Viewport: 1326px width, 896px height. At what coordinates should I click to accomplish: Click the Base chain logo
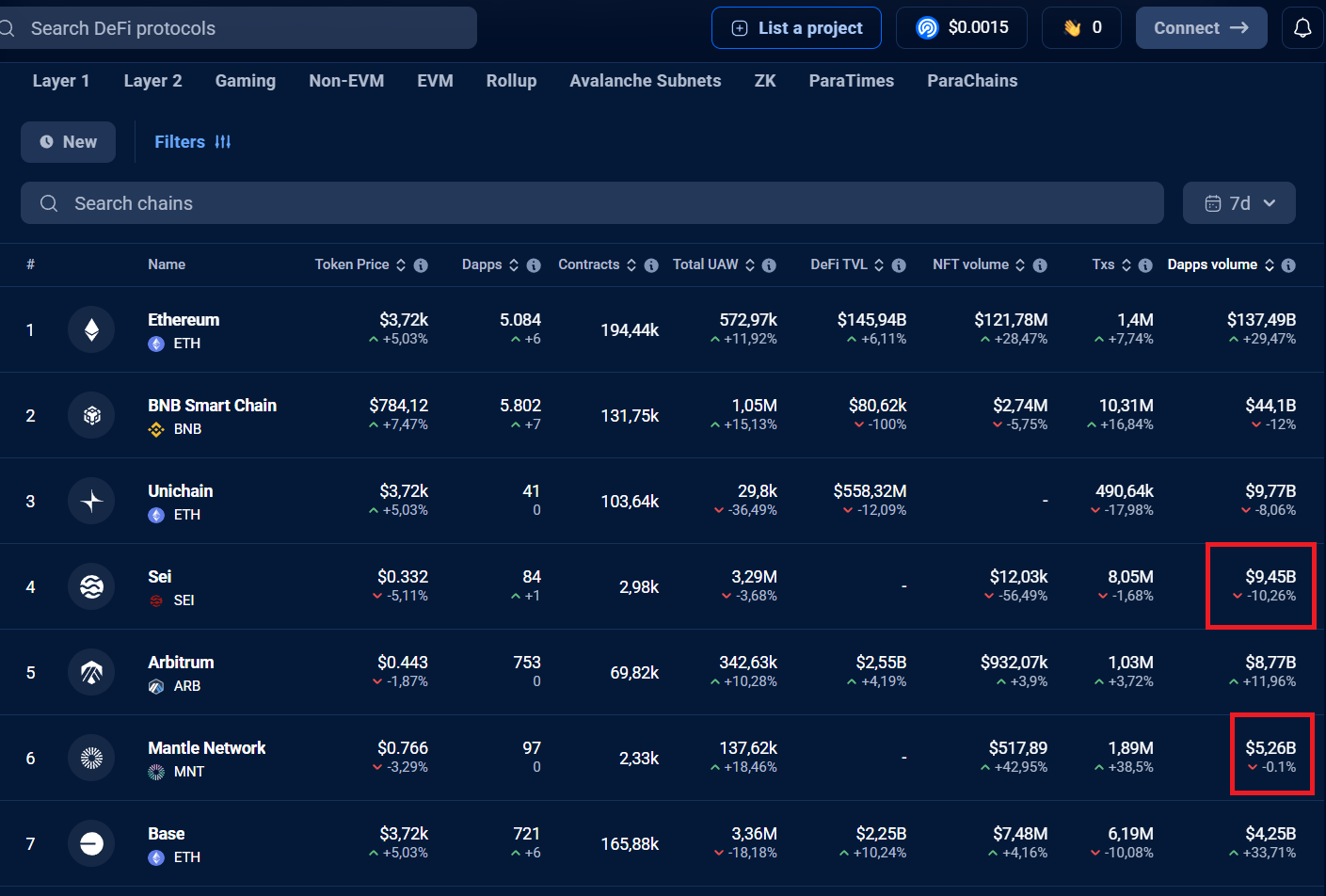tap(91, 843)
